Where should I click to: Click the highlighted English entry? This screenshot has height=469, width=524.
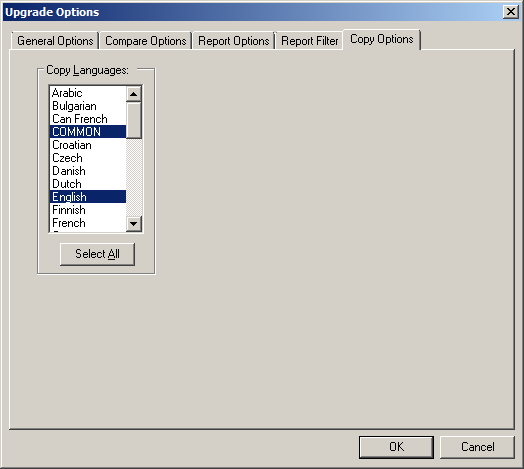coord(88,197)
